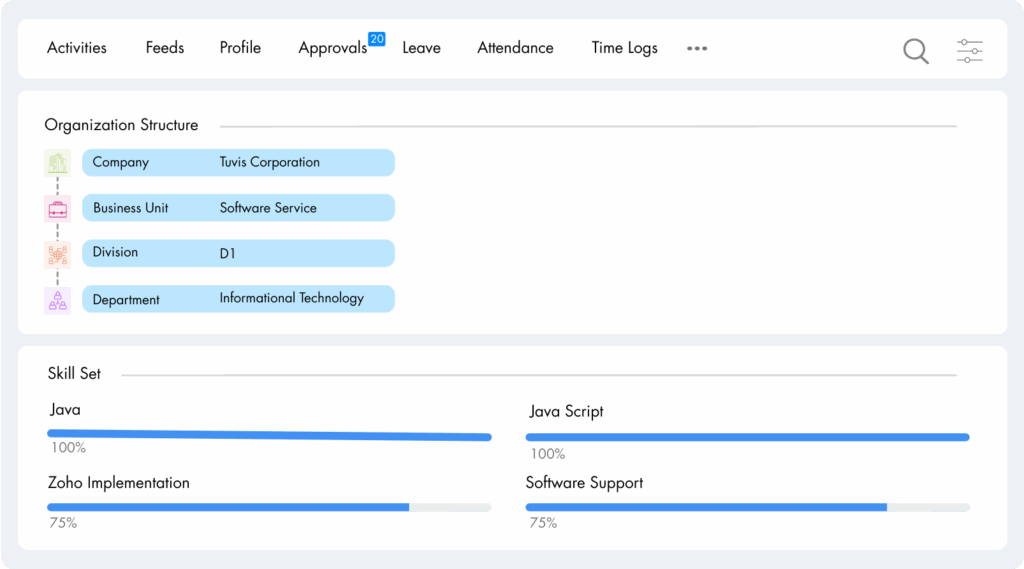Select the Informational Technology department value
The width and height of the screenshot is (1024, 569).
click(x=291, y=298)
